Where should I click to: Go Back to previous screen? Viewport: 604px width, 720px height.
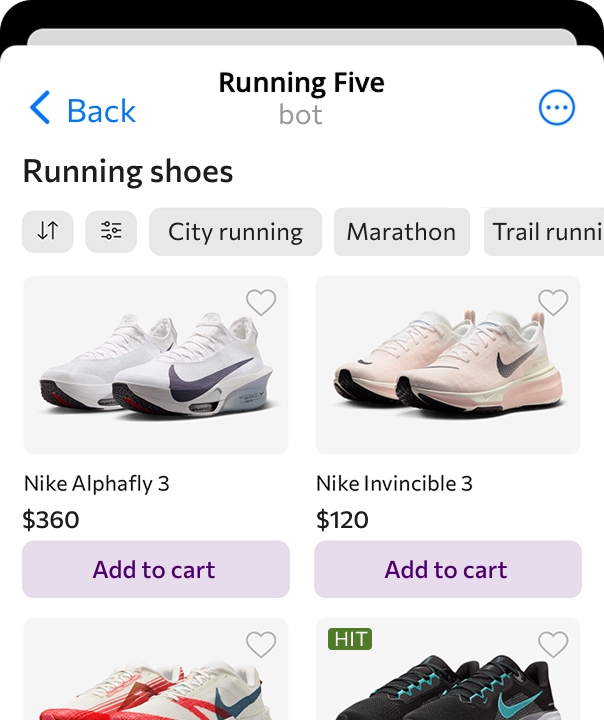tap(101, 110)
